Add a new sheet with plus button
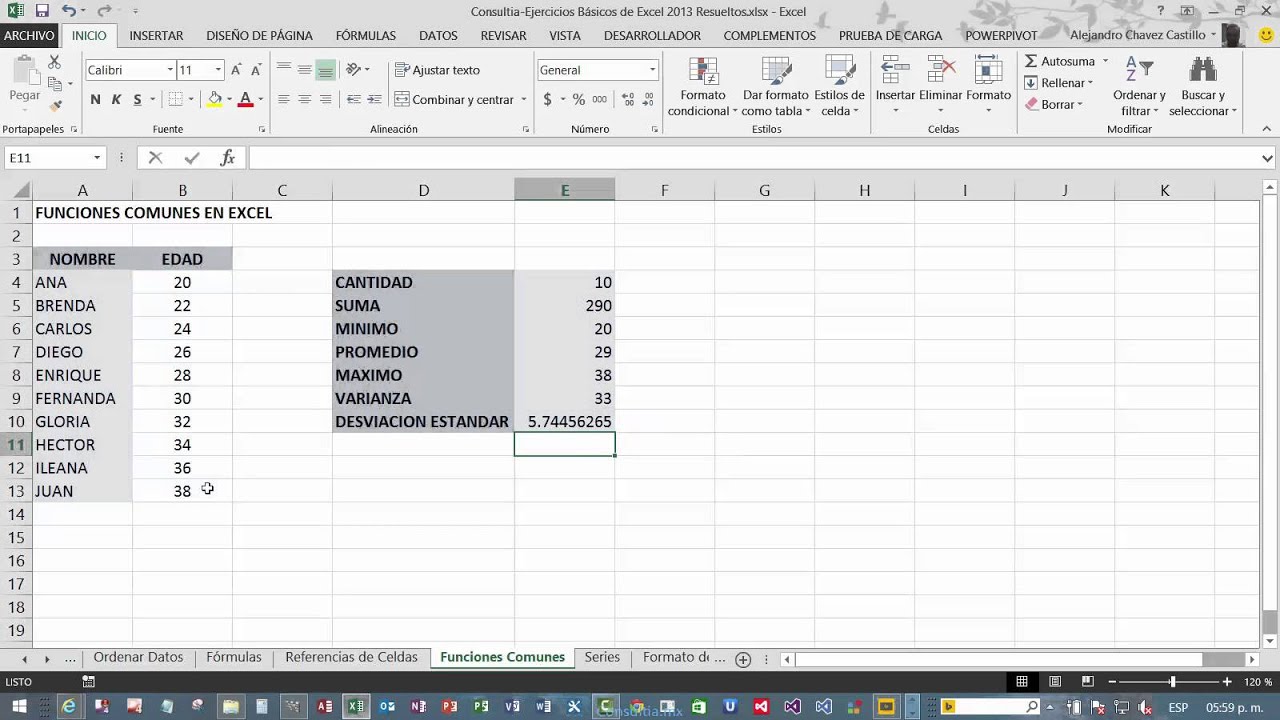The width and height of the screenshot is (1280, 720). tap(743, 659)
